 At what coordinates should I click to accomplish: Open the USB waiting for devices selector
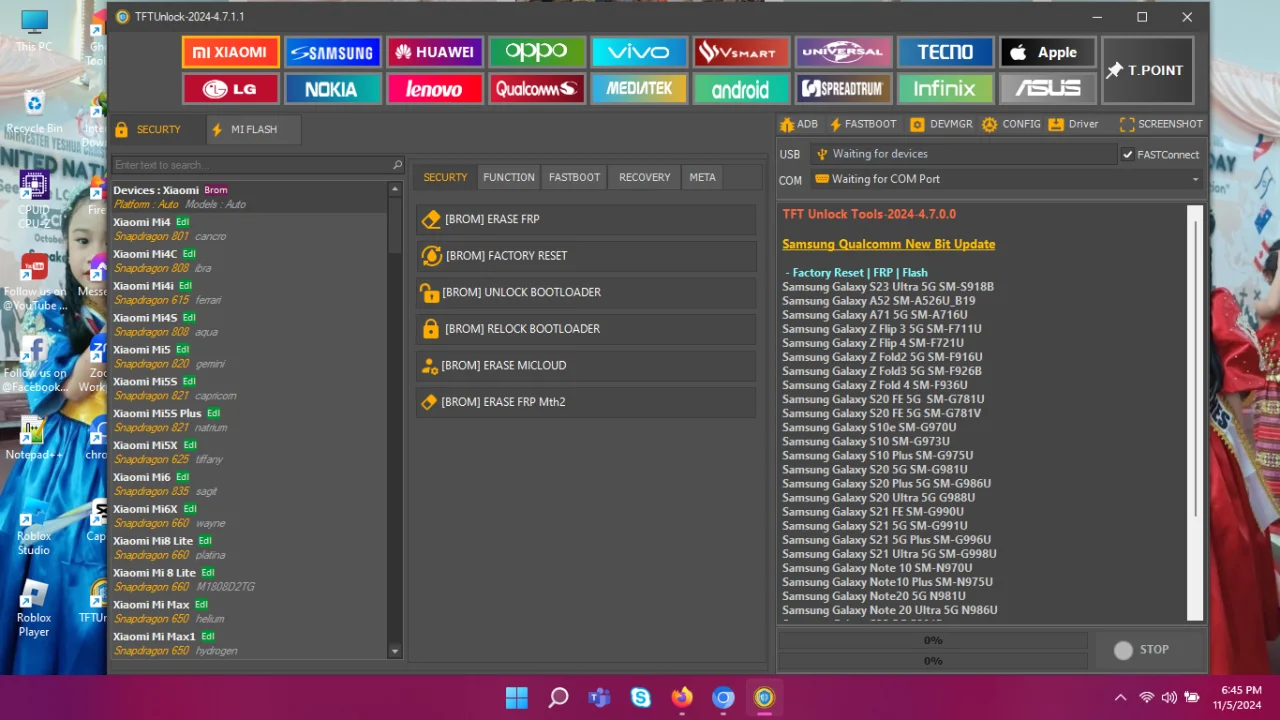tap(963, 154)
